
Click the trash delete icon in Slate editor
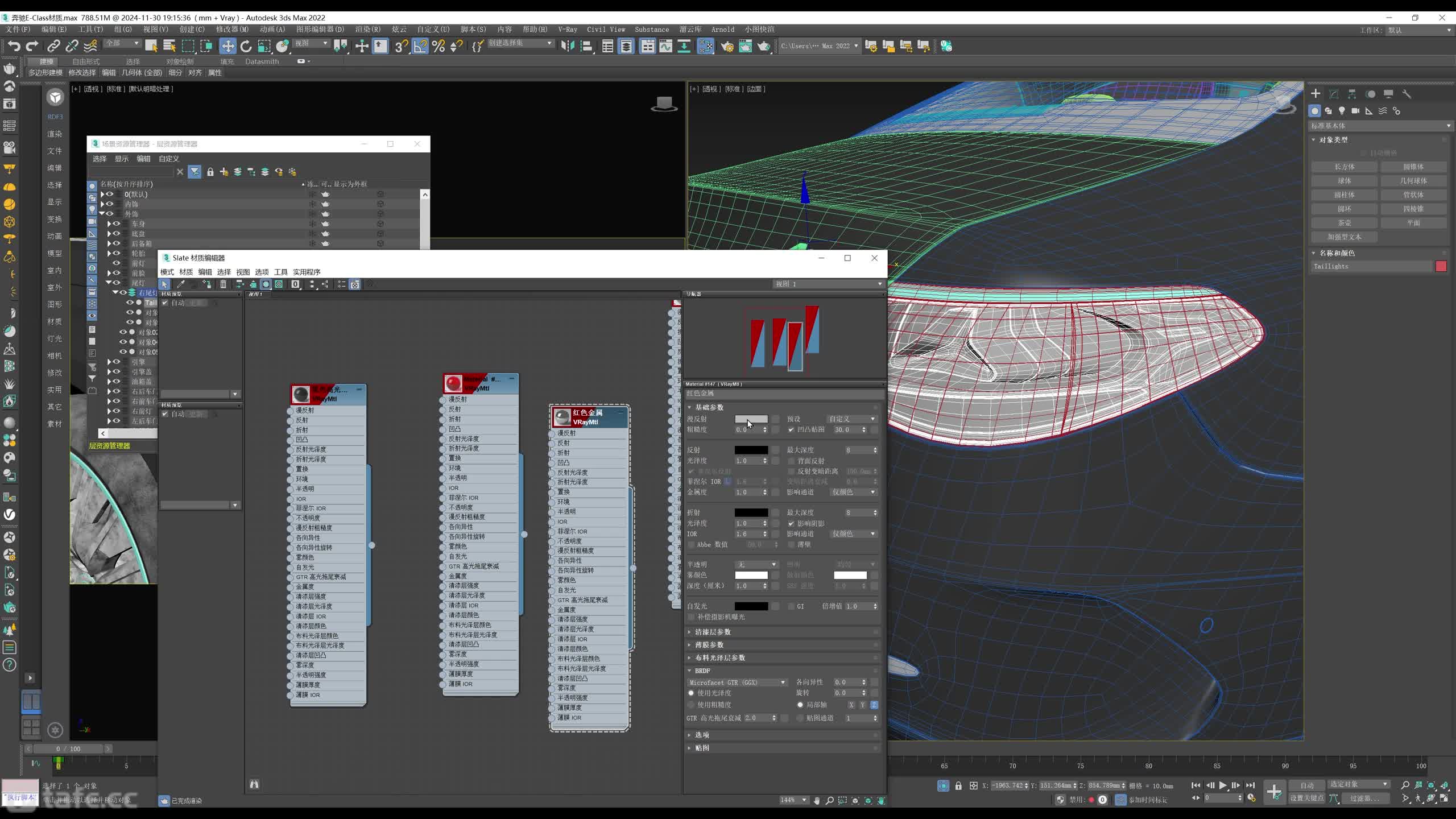(x=224, y=284)
